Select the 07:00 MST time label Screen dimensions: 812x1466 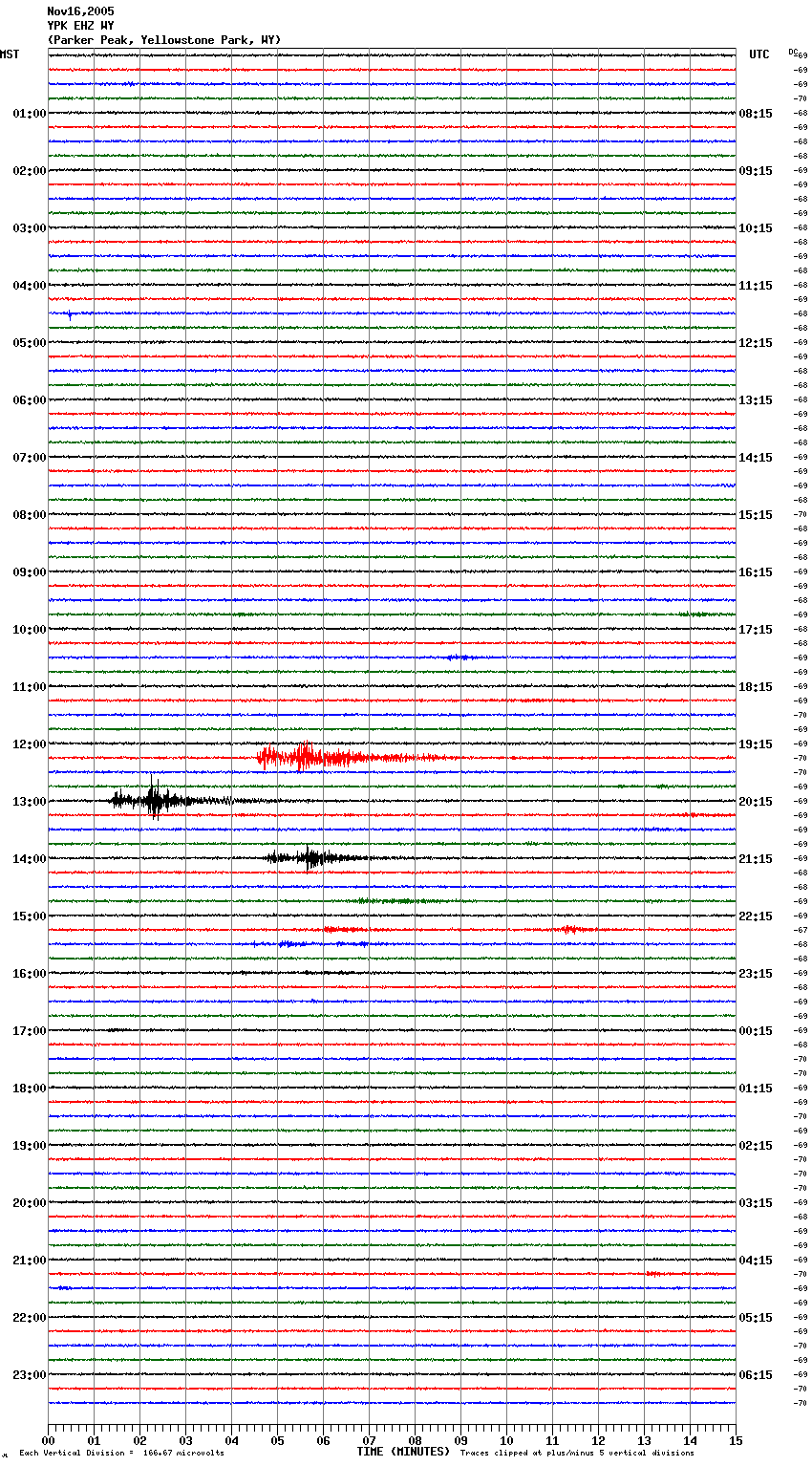[29, 458]
